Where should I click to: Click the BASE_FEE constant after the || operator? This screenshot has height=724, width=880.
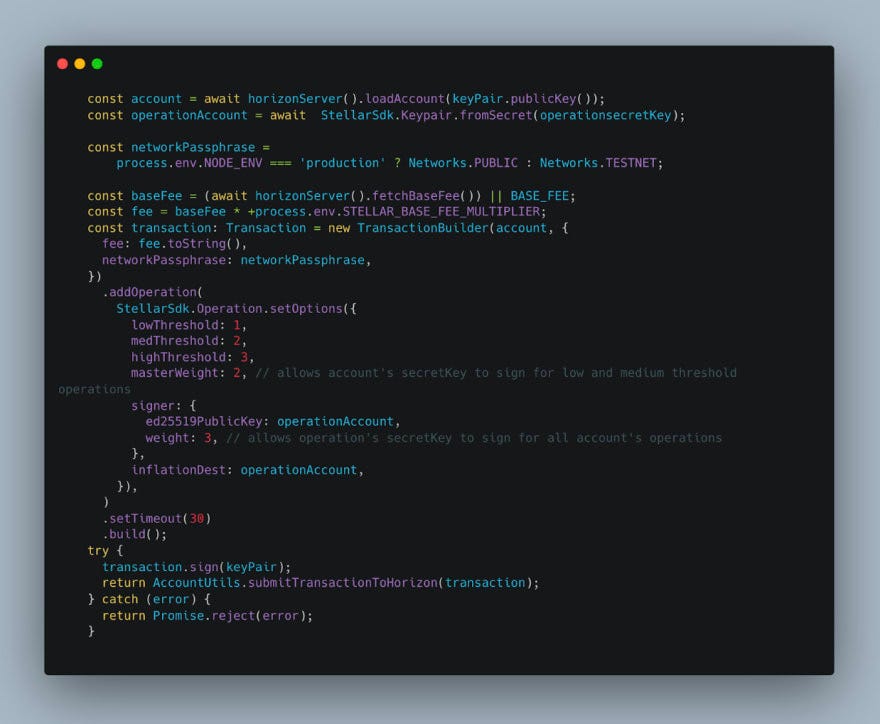point(539,196)
